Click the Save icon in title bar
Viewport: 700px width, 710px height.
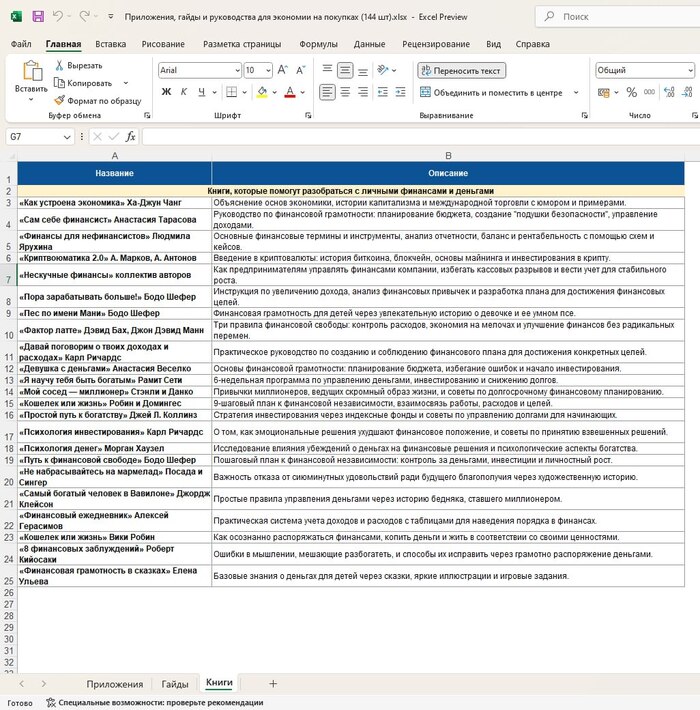coord(37,17)
